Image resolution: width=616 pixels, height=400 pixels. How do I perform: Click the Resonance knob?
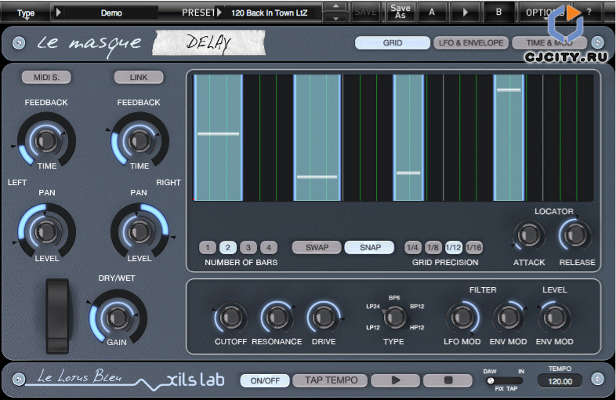pos(277,317)
